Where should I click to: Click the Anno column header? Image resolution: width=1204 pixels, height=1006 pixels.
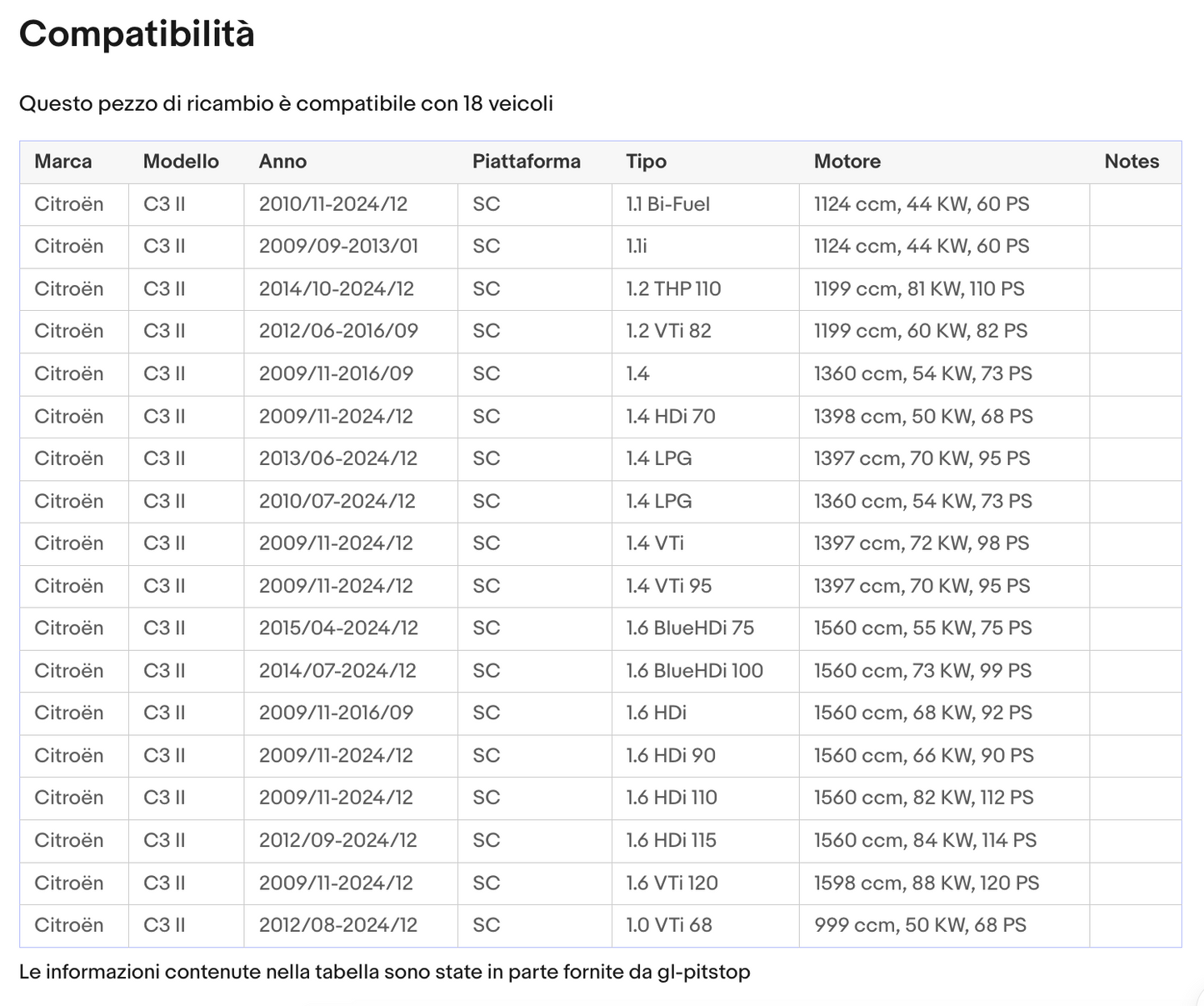pos(282,162)
